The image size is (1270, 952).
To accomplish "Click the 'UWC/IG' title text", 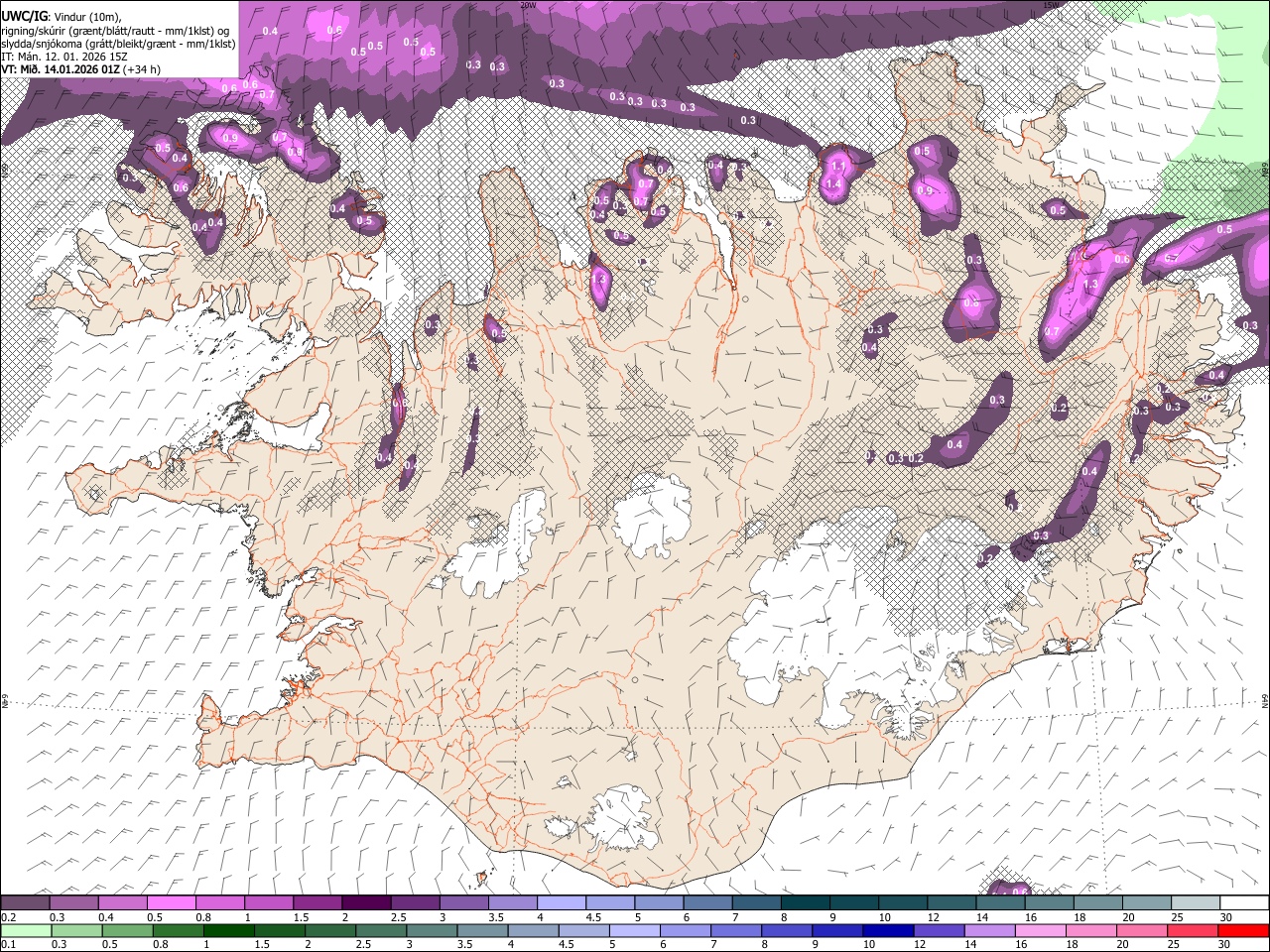I will pos(24,16).
